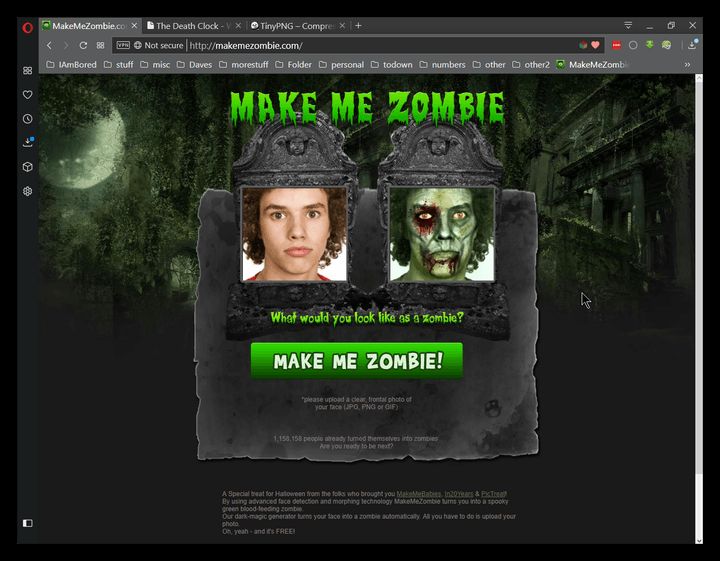Open the tab menu dropdown icon

click(x=628, y=25)
